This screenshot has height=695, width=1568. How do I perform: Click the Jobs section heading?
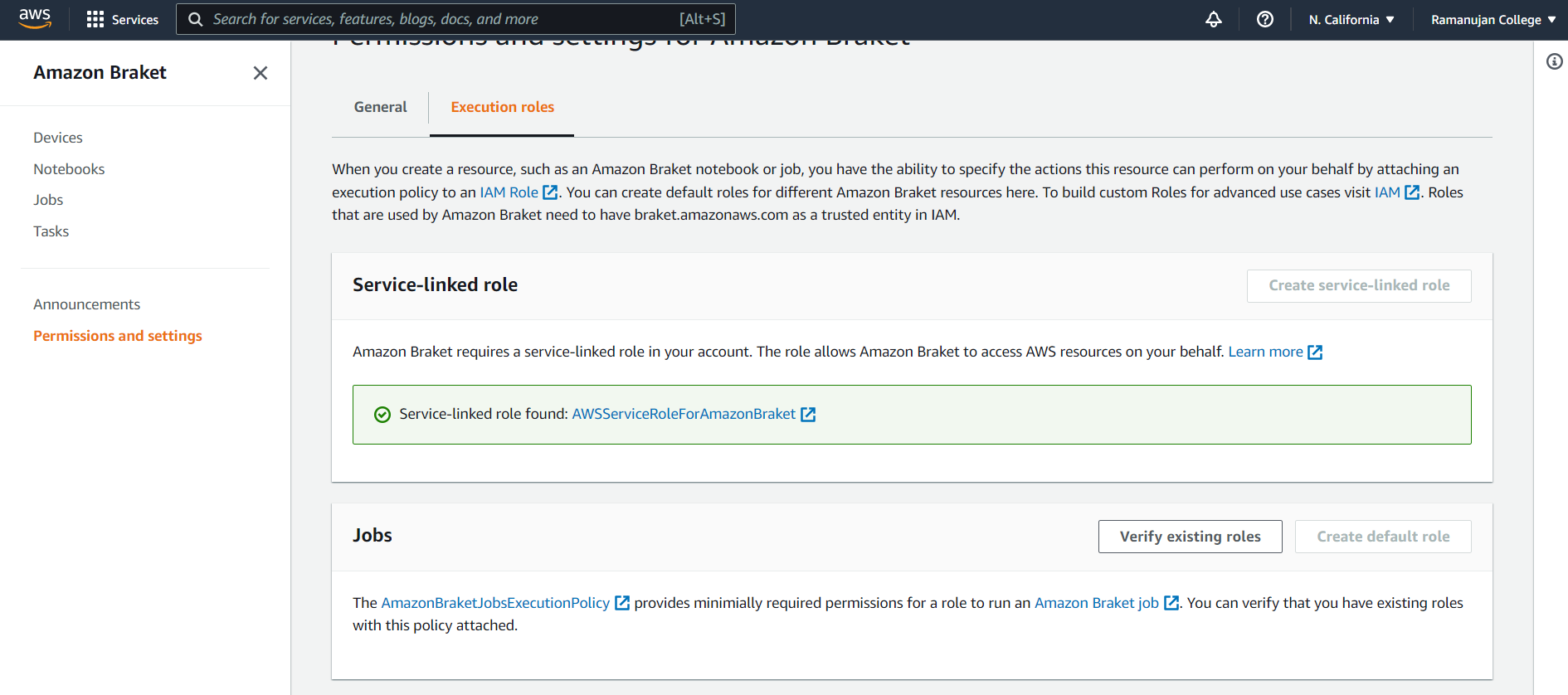click(x=373, y=536)
